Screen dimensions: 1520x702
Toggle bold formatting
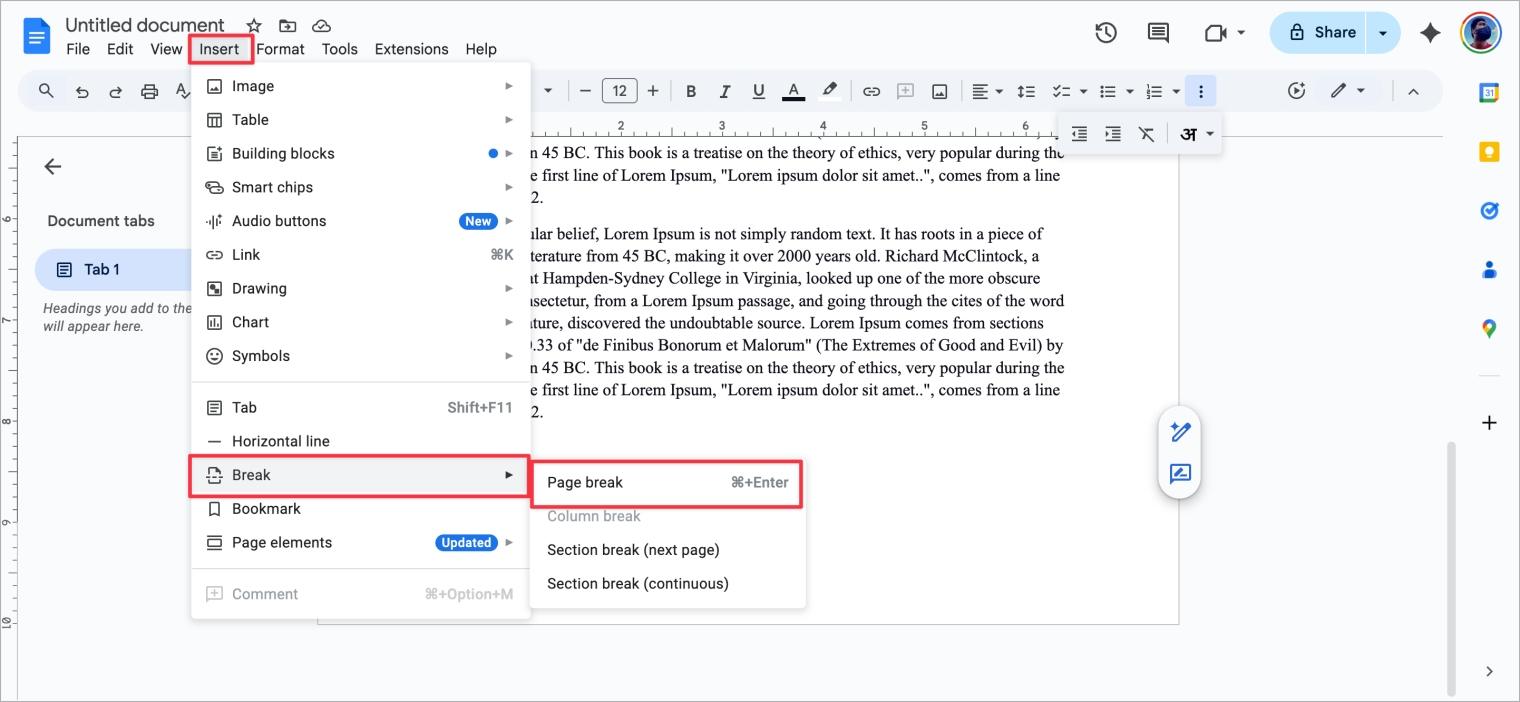[x=691, y=91]
